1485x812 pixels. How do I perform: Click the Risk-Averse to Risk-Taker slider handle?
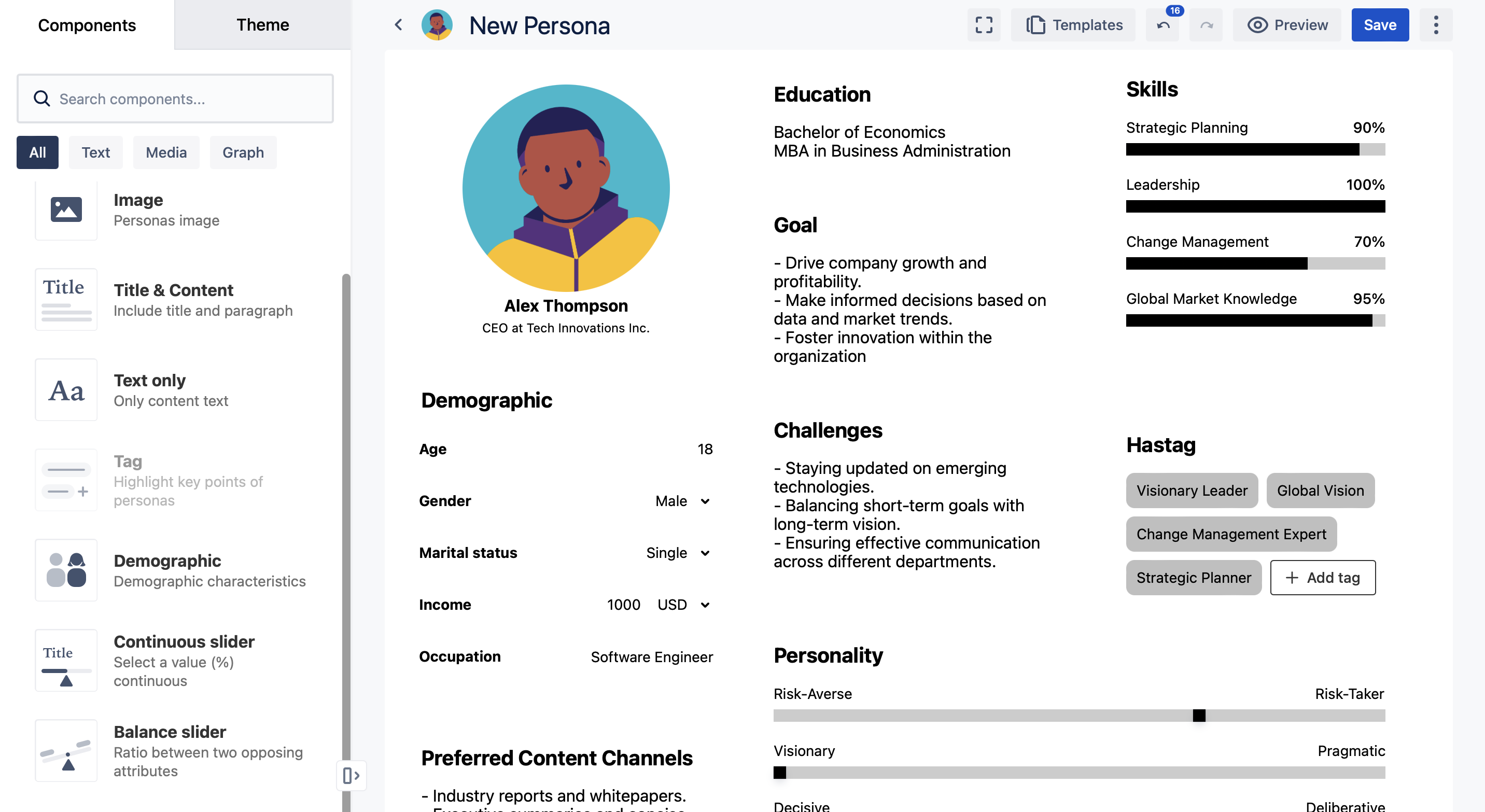[x=1198, y=716]
